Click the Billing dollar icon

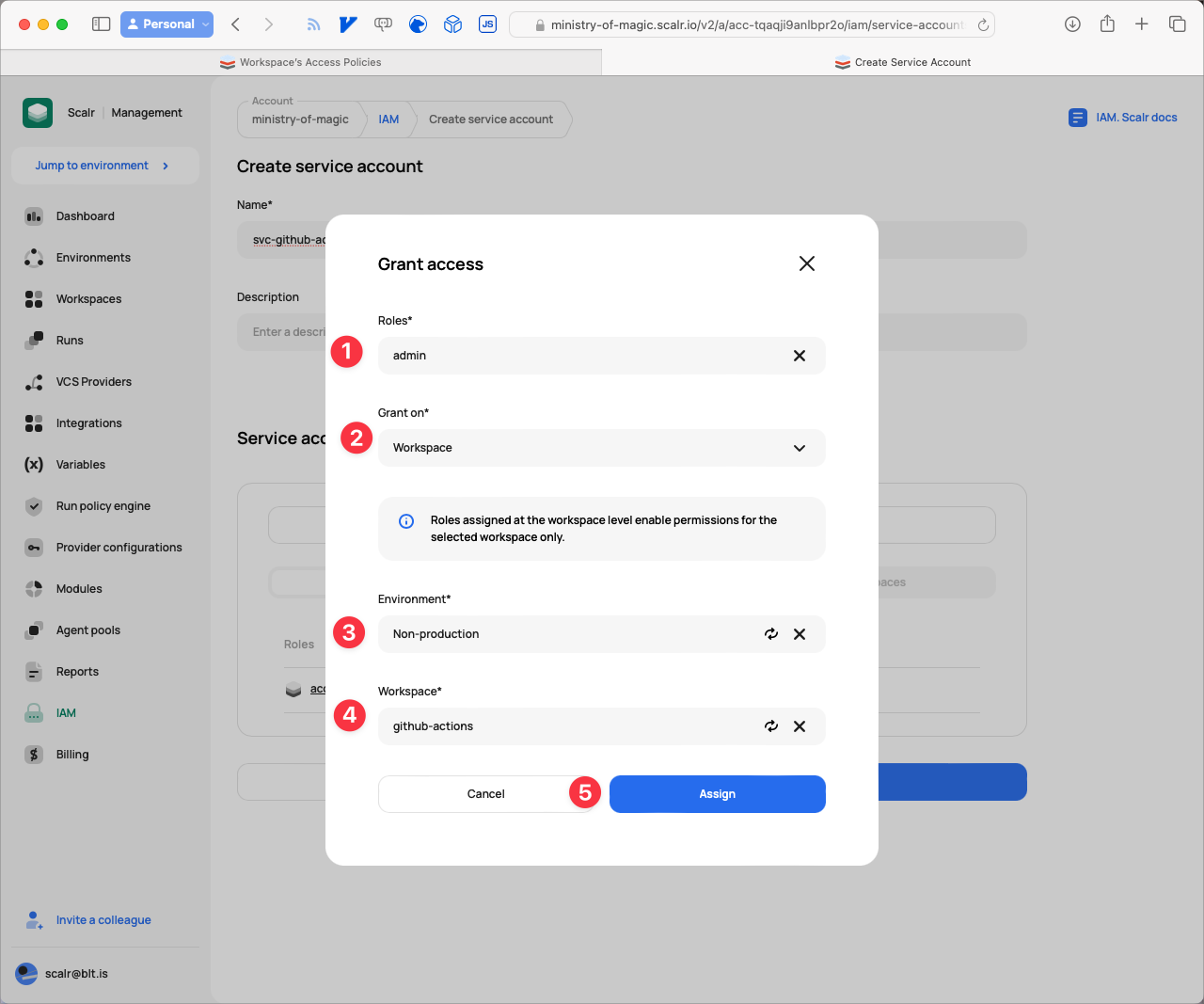coord(34,755)
